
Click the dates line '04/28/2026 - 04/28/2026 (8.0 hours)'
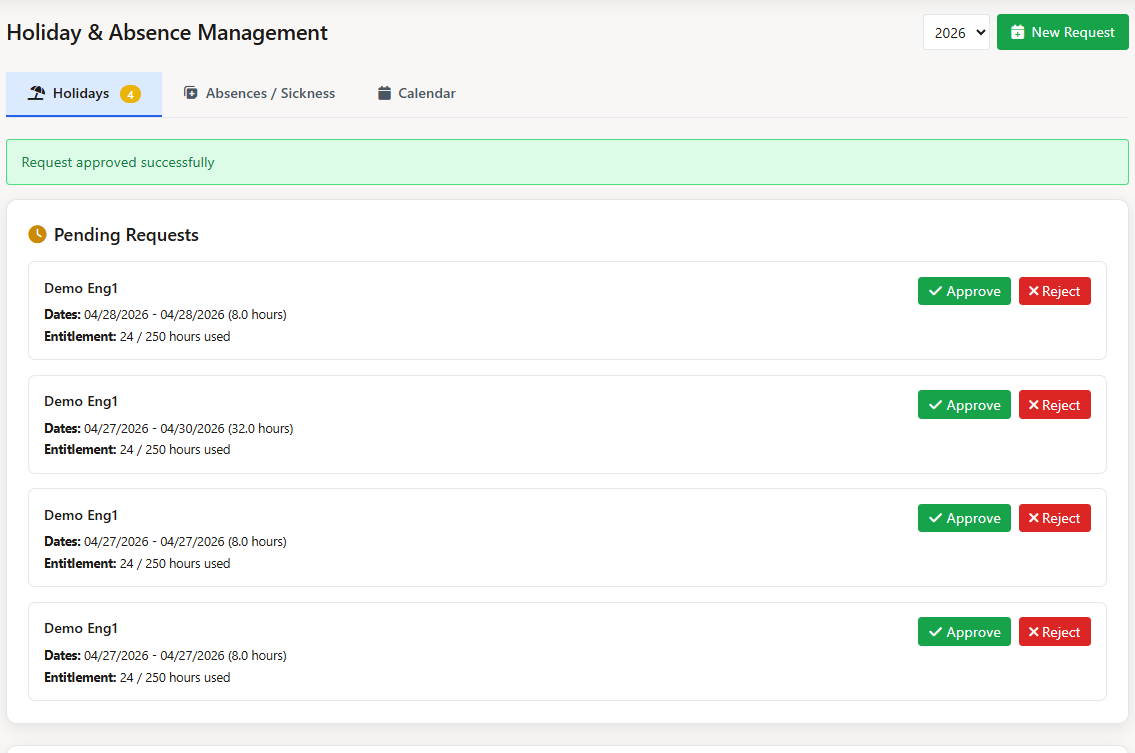tap(165, 314)
